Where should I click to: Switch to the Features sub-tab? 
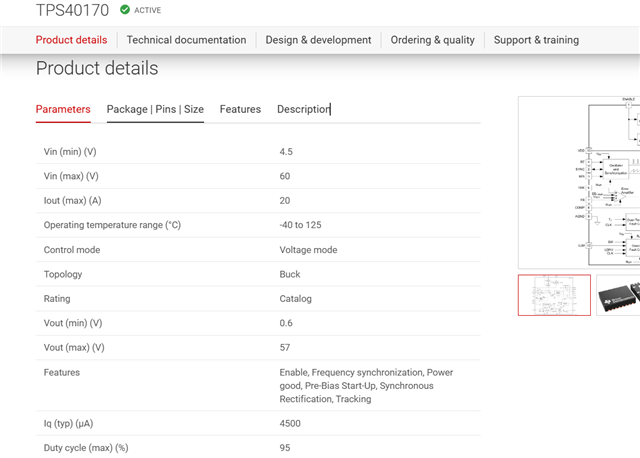click(x=240, y=109)
